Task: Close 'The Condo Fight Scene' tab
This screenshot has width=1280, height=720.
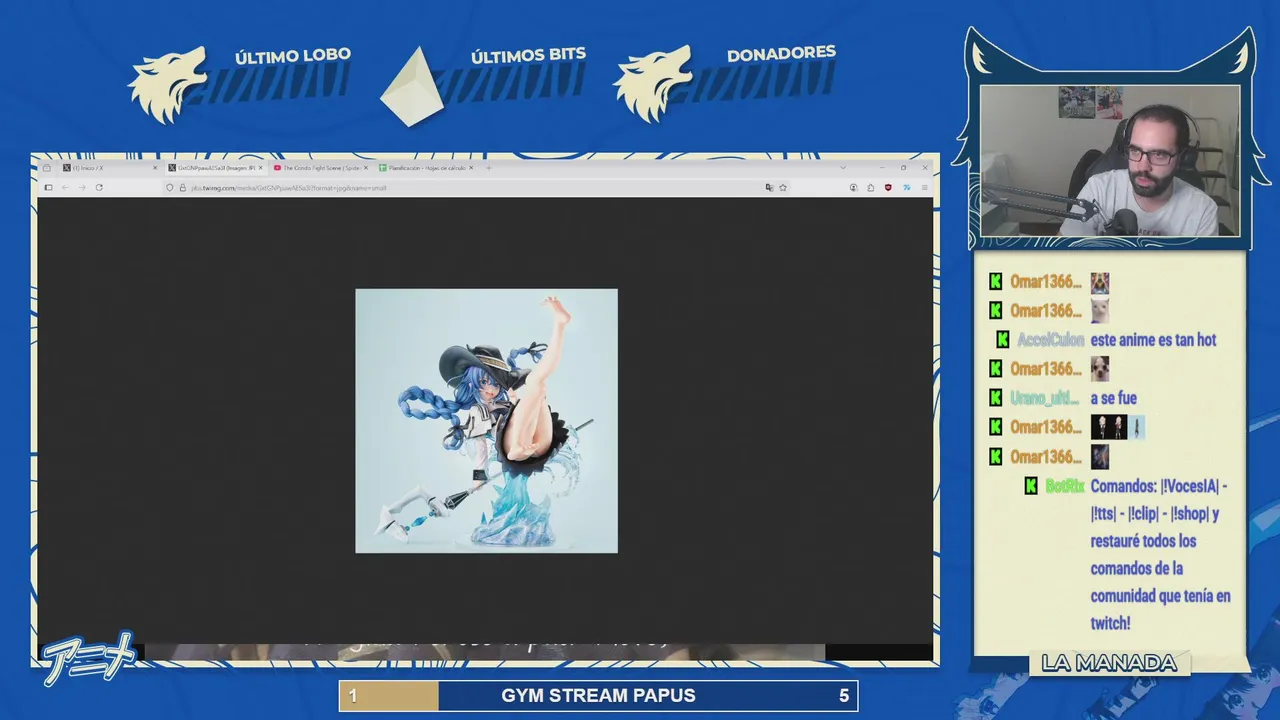Action: 366,168
